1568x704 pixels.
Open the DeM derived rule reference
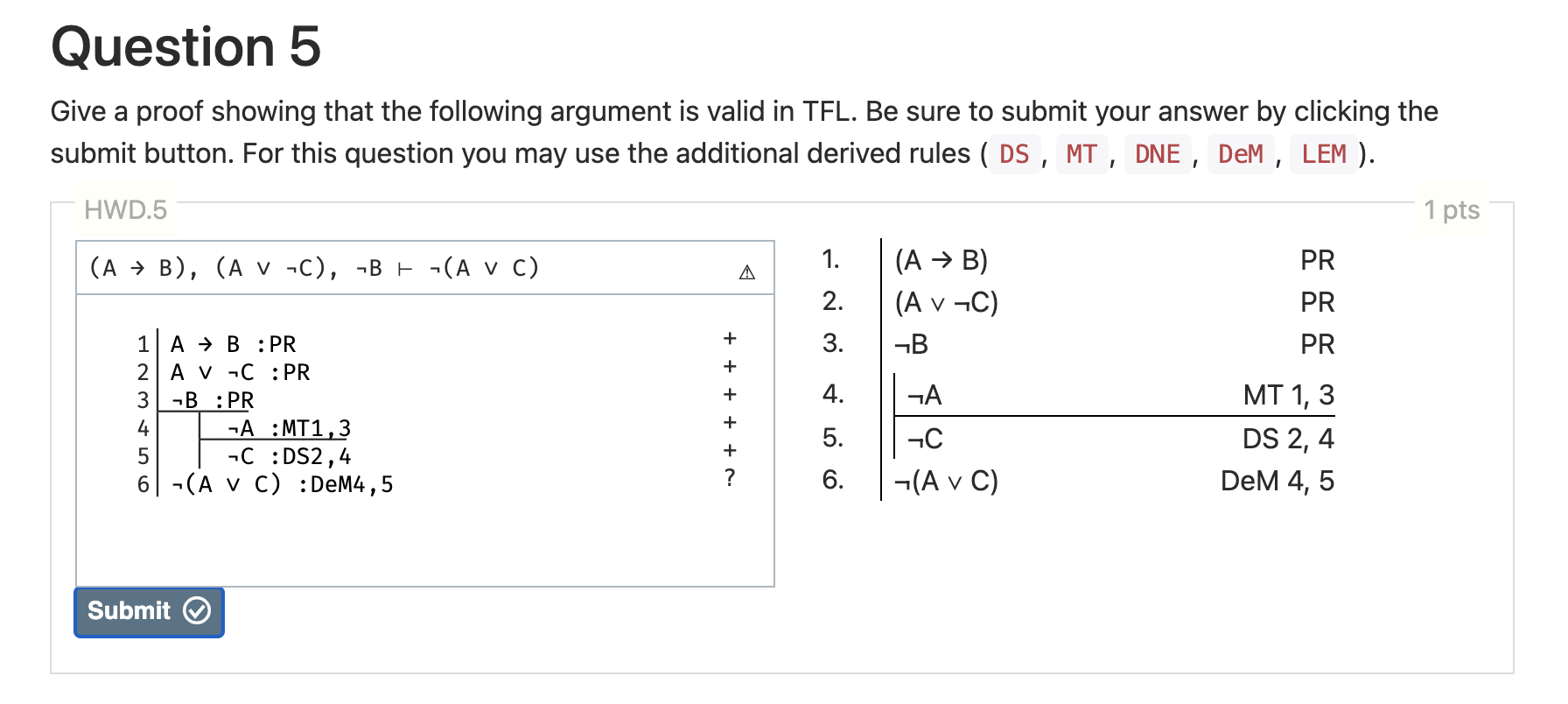click(x=1241, y=154)
